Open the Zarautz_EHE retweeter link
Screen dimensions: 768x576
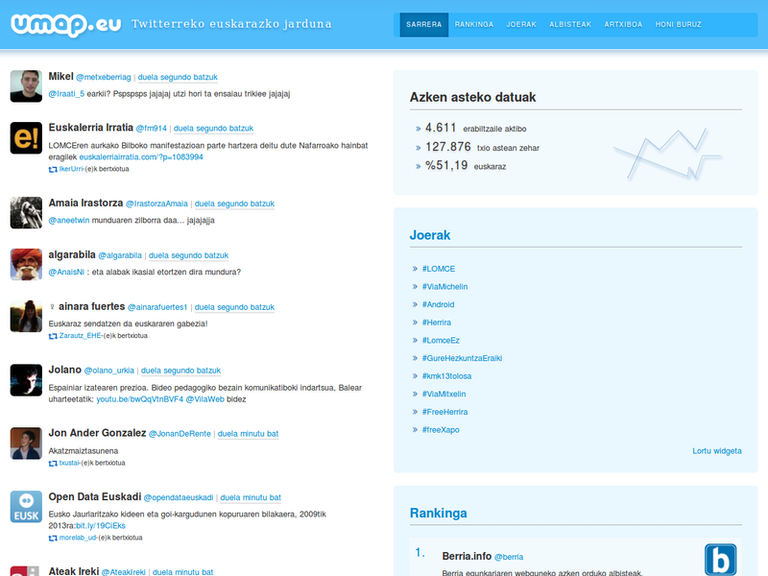(80, 336)
